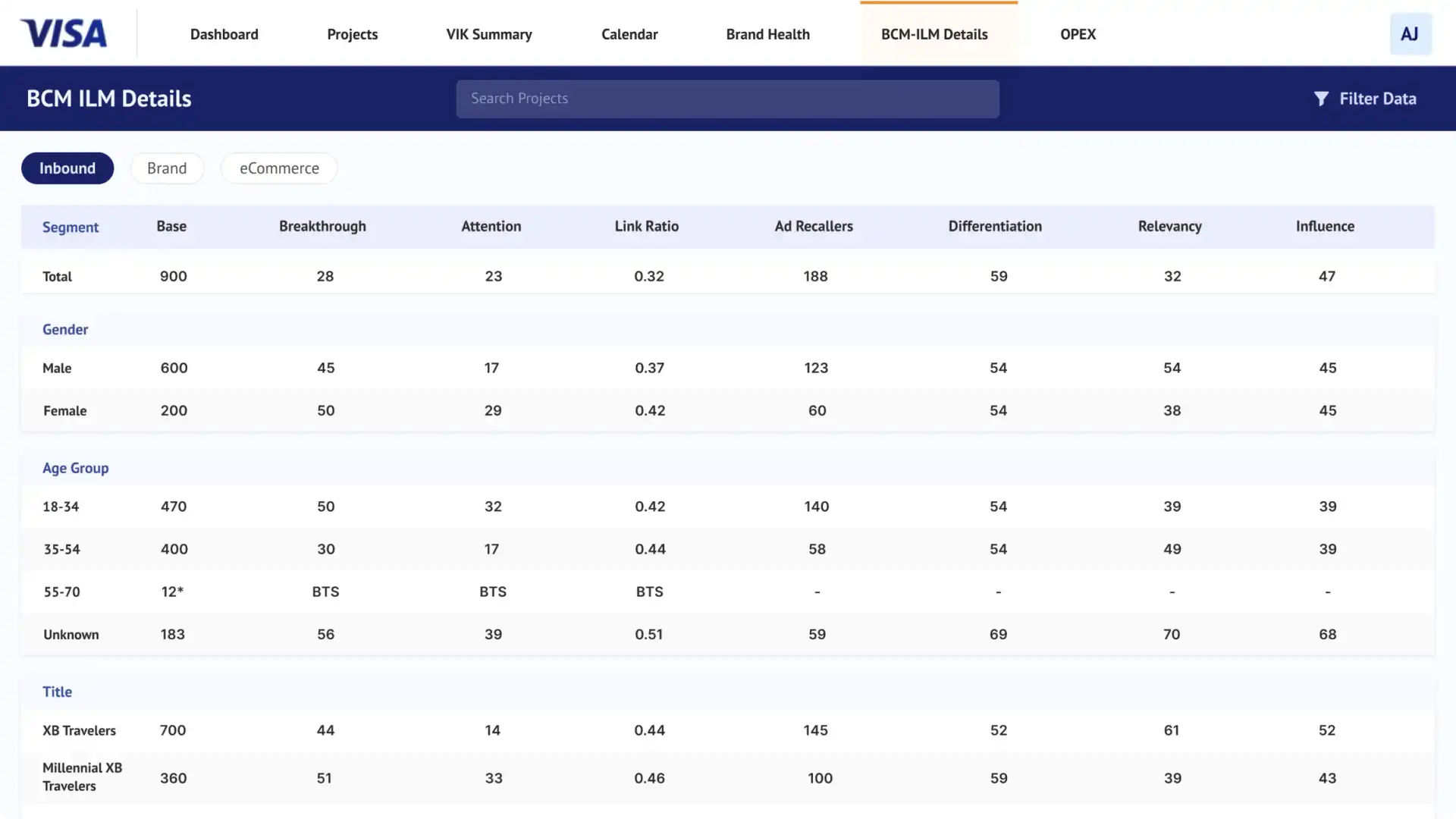Click the Breakthrough column header
This screenshot has height=819, width=1456.
pyautogui.click(x=321, y=226)
